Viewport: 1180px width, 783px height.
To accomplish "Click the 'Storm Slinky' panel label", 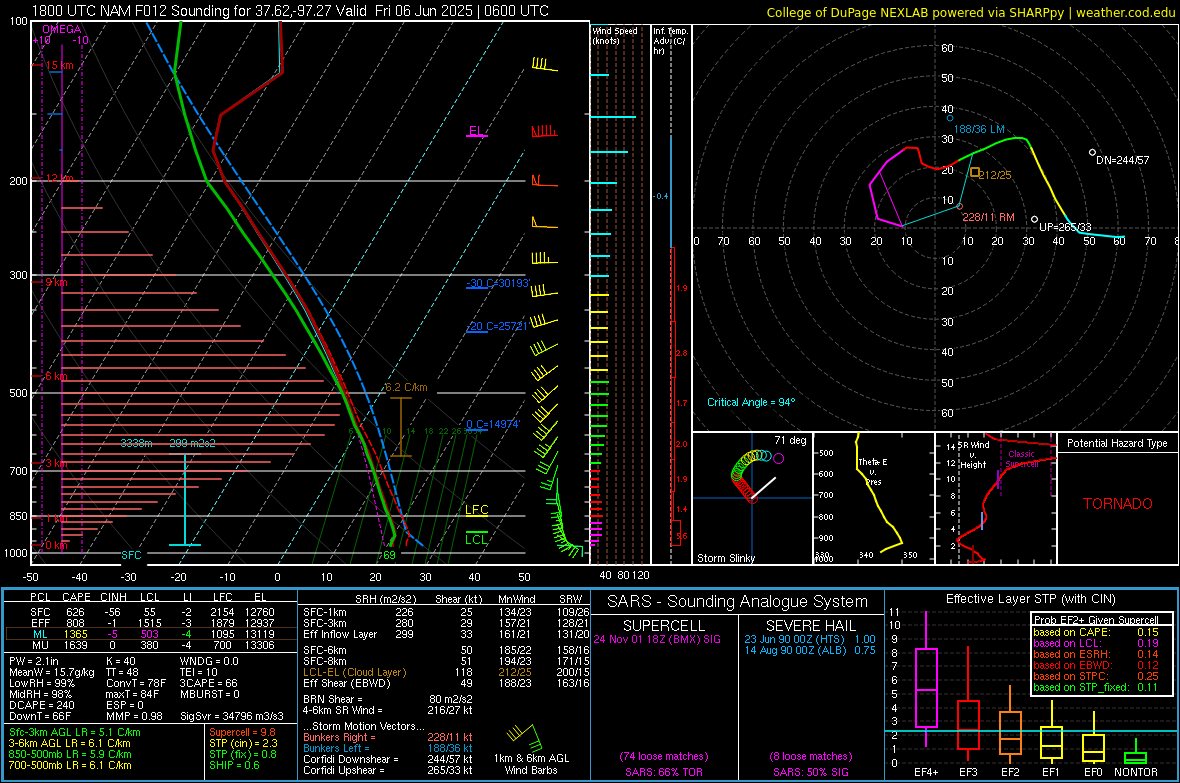I will pos(725,558).
